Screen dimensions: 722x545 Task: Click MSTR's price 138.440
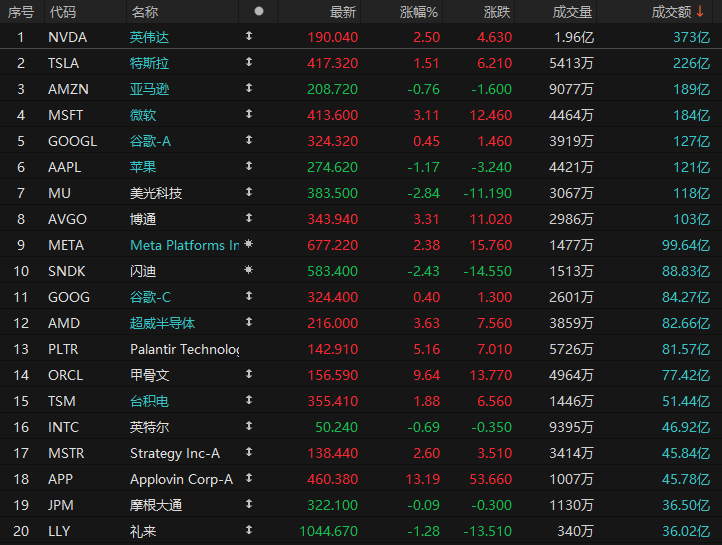pyautogui.click(x=332, y=453)
